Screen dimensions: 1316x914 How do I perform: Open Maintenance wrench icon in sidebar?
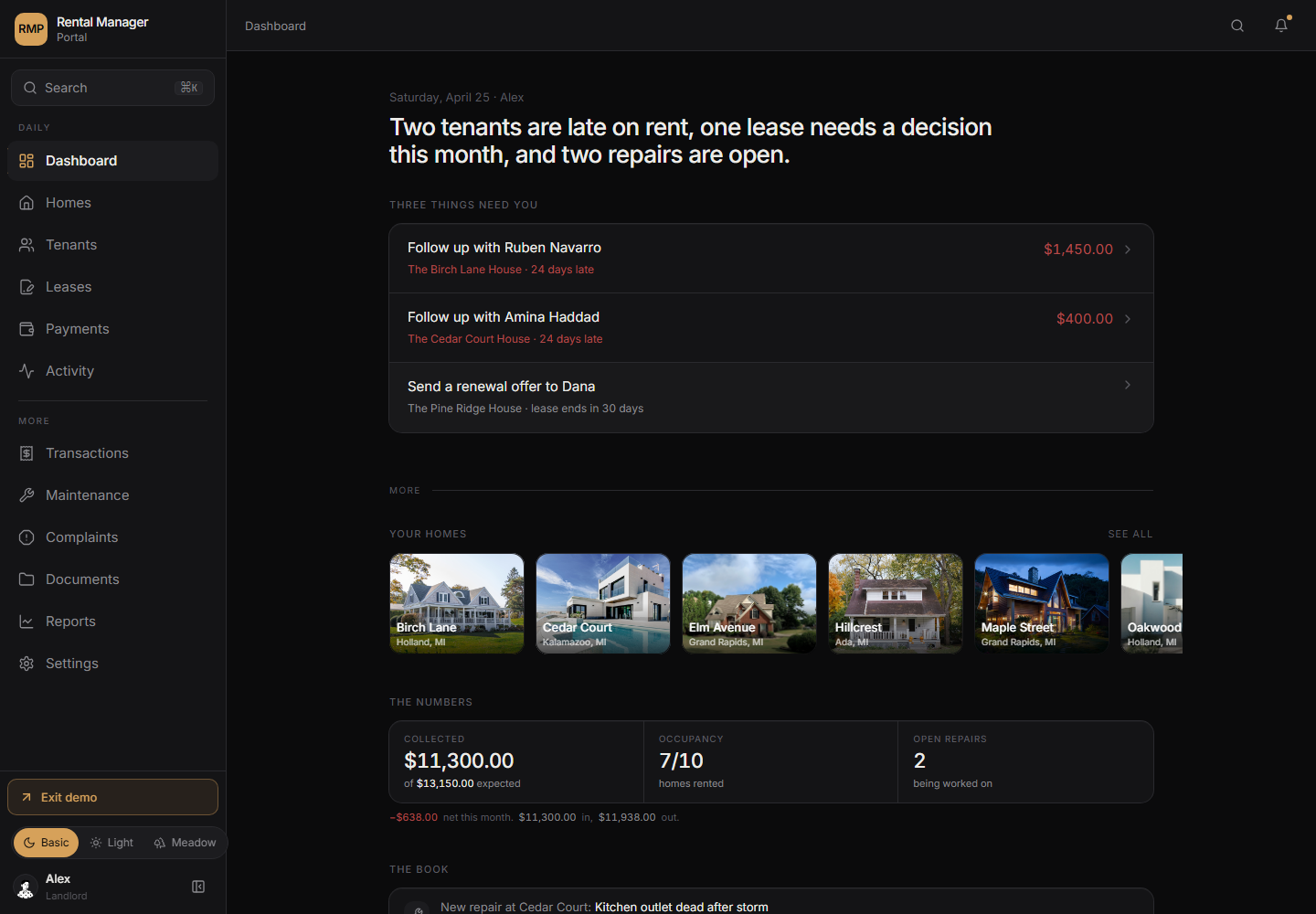pos(27,495)
